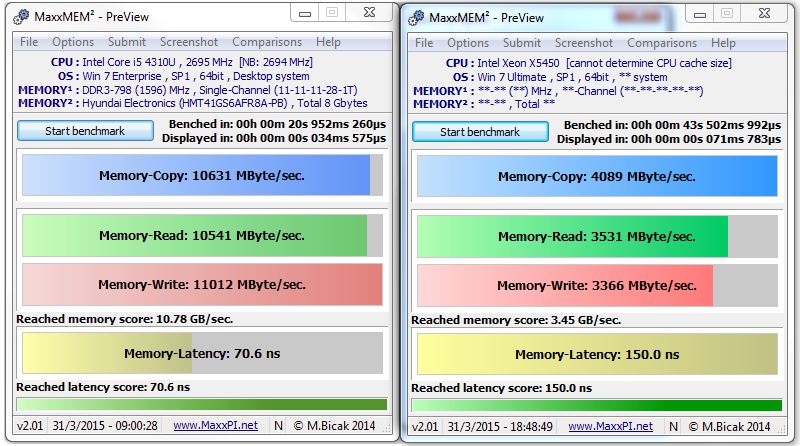Click 'Reached latency score: 150.0 ns' text
Image resolution: width=800 pixels, height=446 pixels.
click(502, 388)
